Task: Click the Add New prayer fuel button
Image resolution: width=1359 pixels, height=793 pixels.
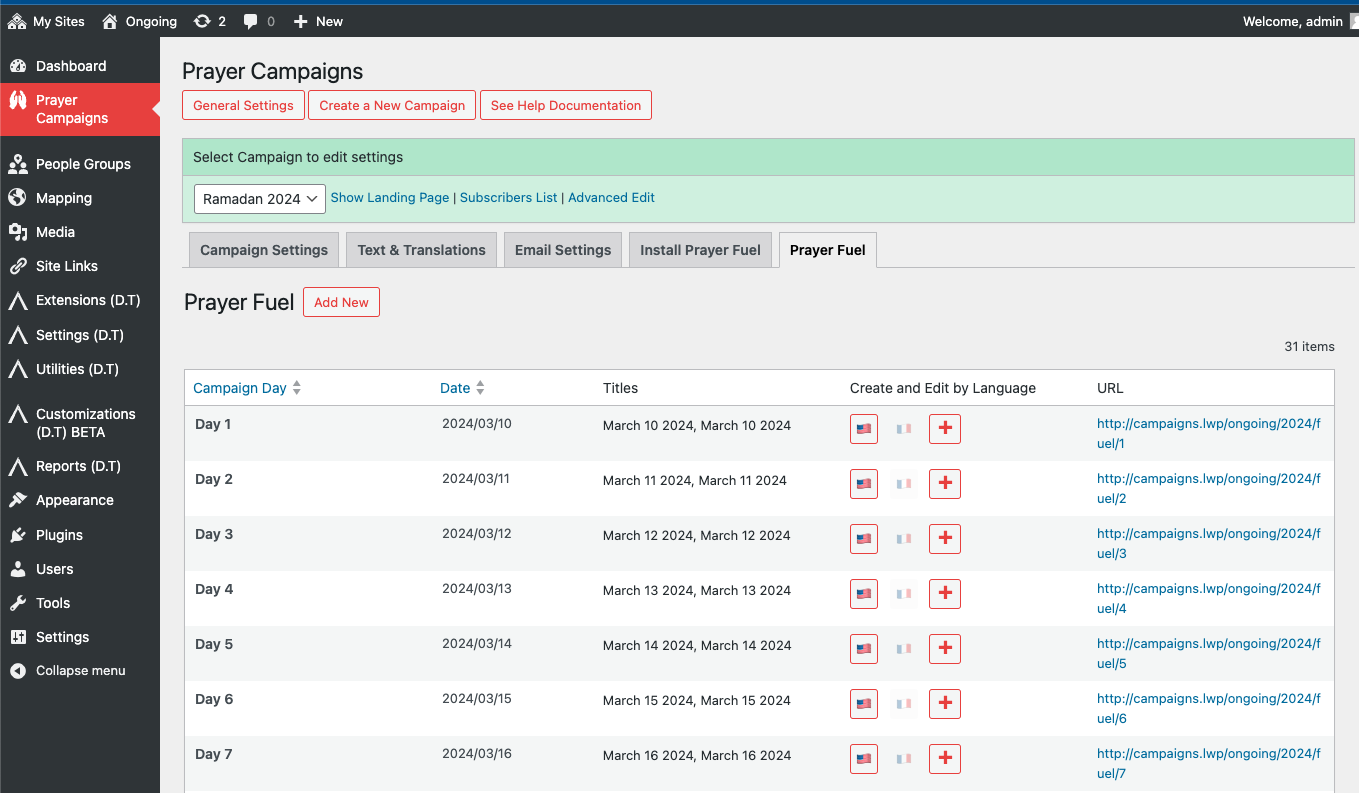Action: (341, 302)
